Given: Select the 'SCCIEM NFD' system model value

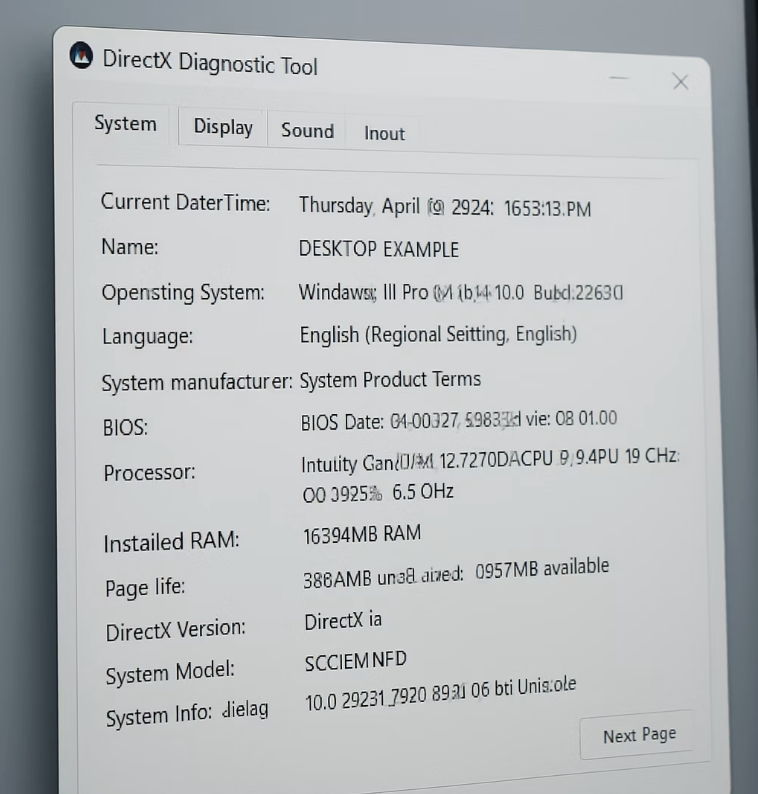Looking at the screenshot, I should [x=355, y=661].
